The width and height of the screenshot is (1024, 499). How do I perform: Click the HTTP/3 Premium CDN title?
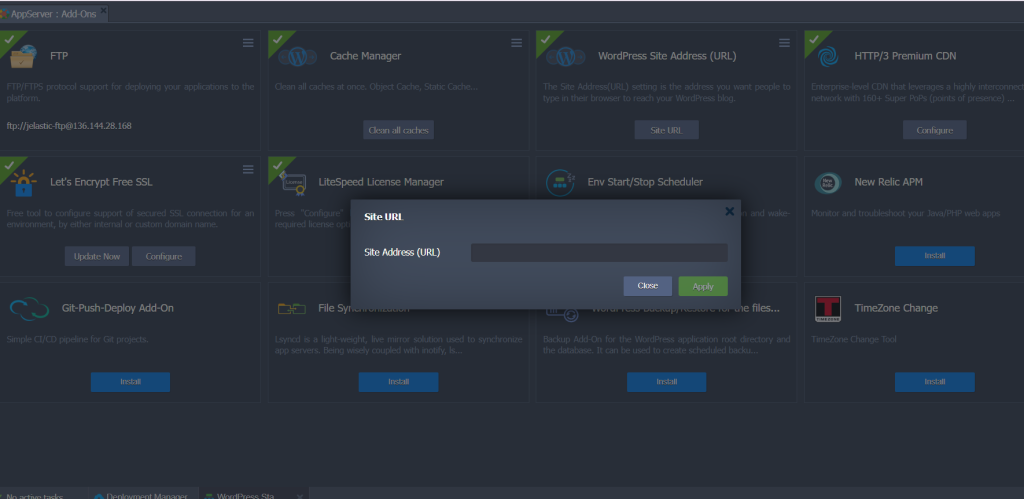(x=905, y=56)
